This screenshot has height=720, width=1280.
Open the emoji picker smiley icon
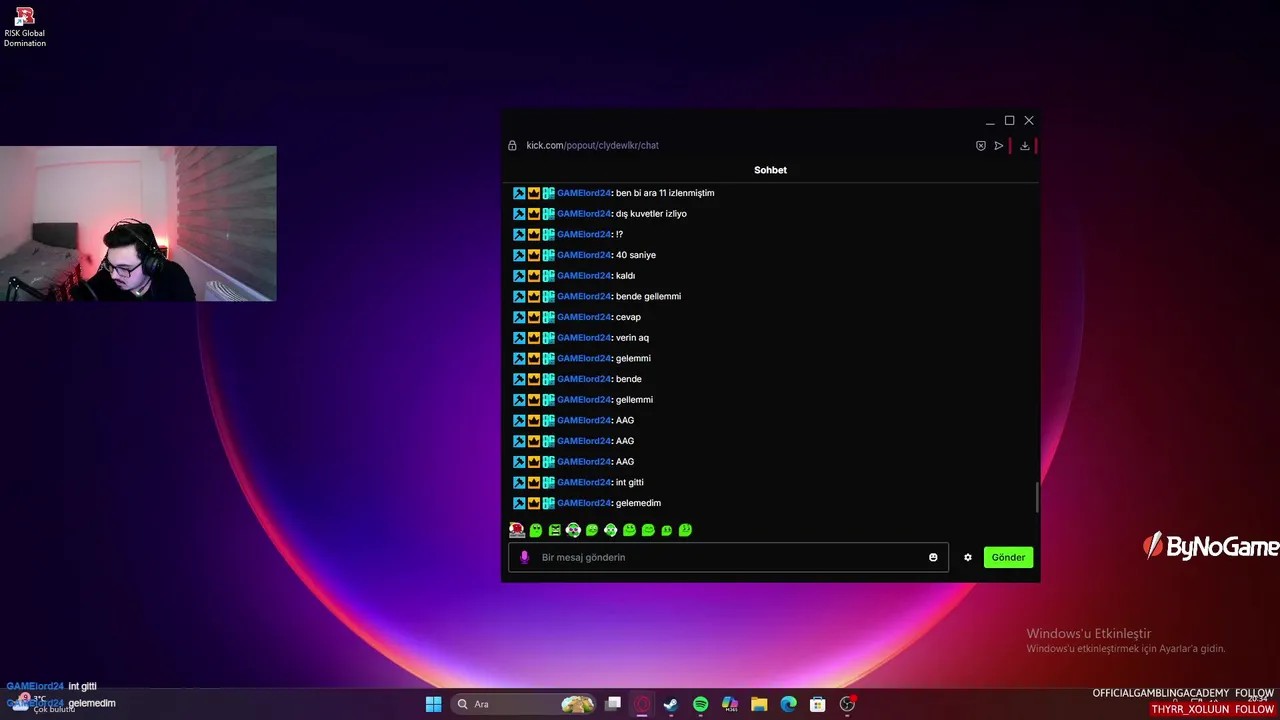[x=933, y=557]
